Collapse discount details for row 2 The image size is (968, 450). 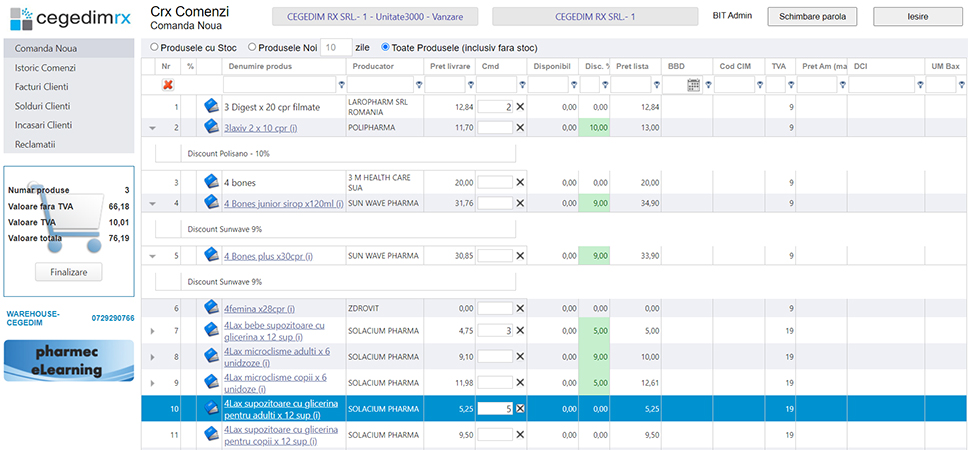[x=152, y=128]
